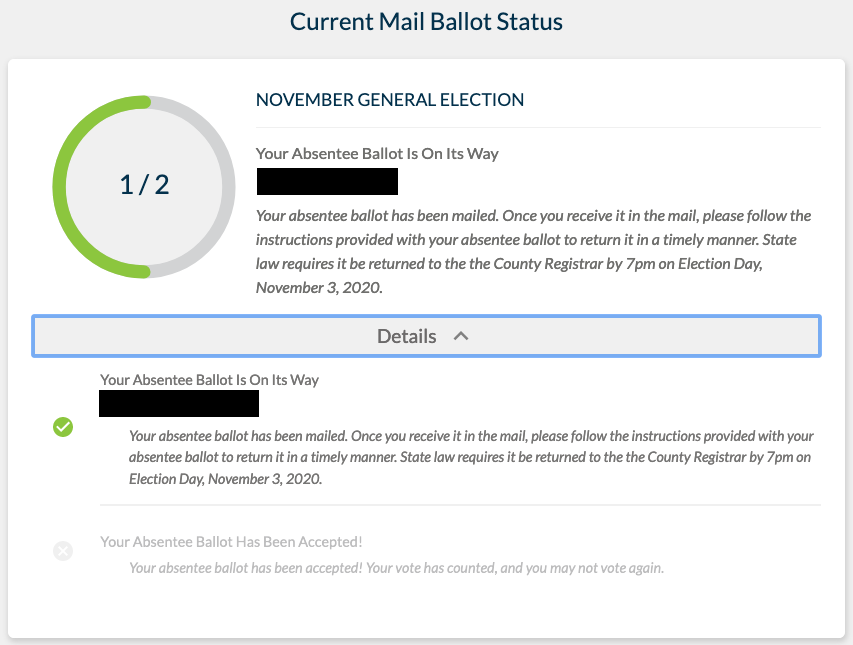The height and width of the screenshot is (645, 853).
Task: Click the green checkmark status icon
Action: click(63, 428)
